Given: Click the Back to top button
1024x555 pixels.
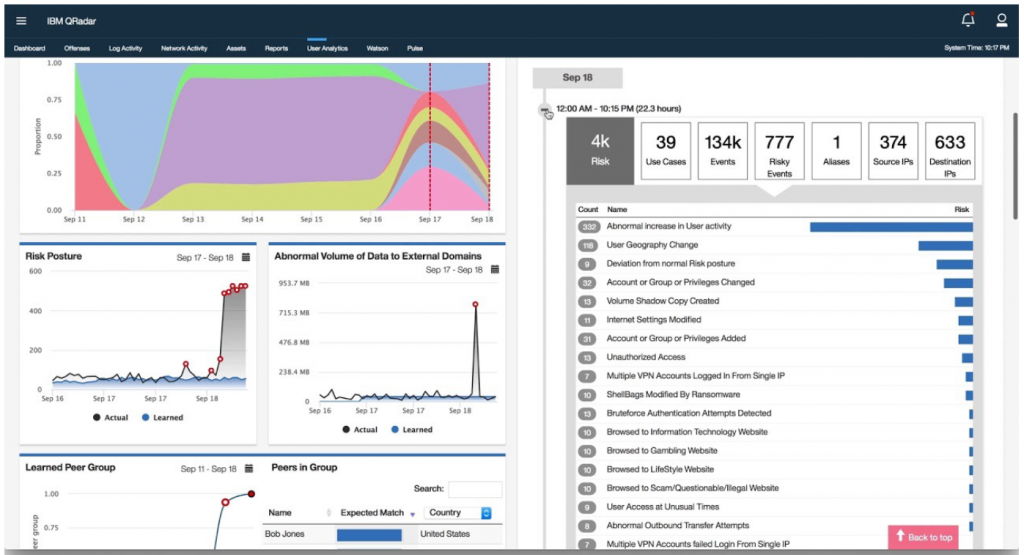Looking at the screenshot, I should 923,537.
